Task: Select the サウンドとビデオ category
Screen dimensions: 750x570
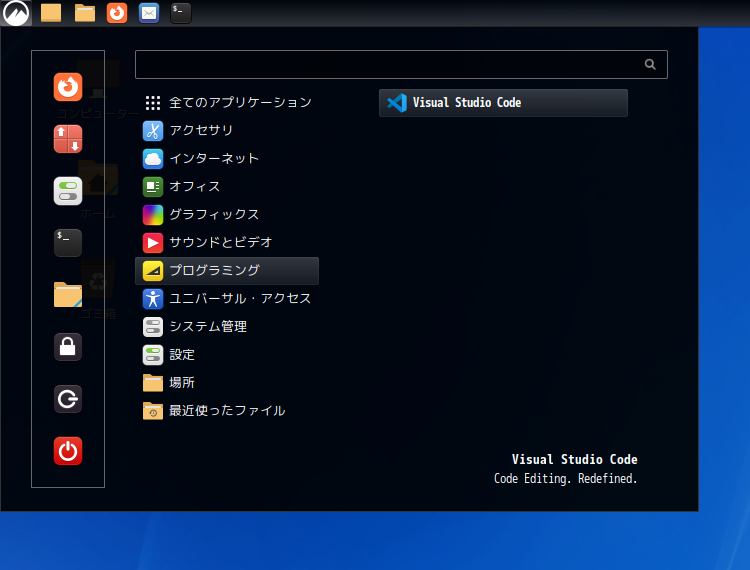Action: pyautogui.click(x=227, y=242)
